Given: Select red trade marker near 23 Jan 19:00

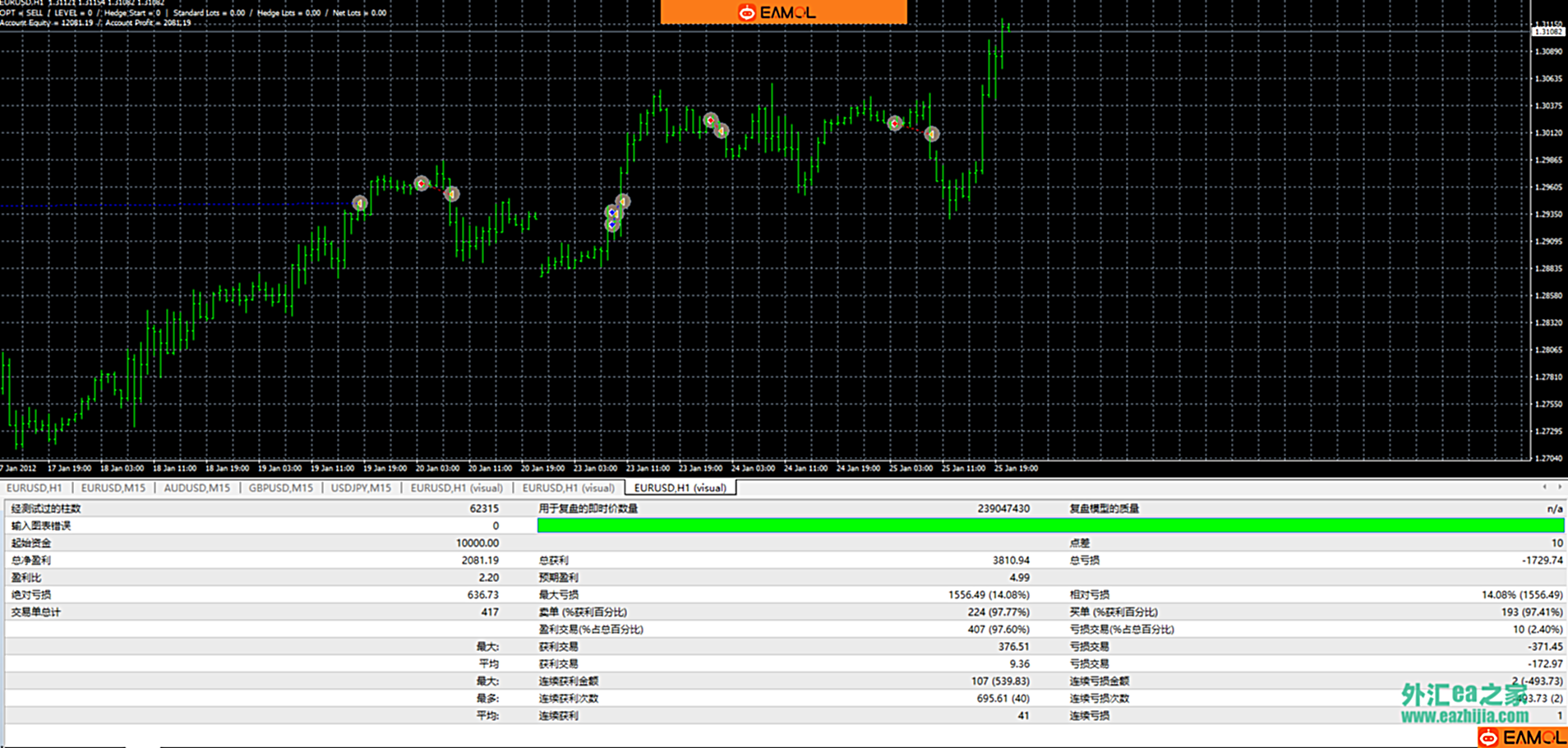Looking at the screenshot, I should click(x=711, y=121).
